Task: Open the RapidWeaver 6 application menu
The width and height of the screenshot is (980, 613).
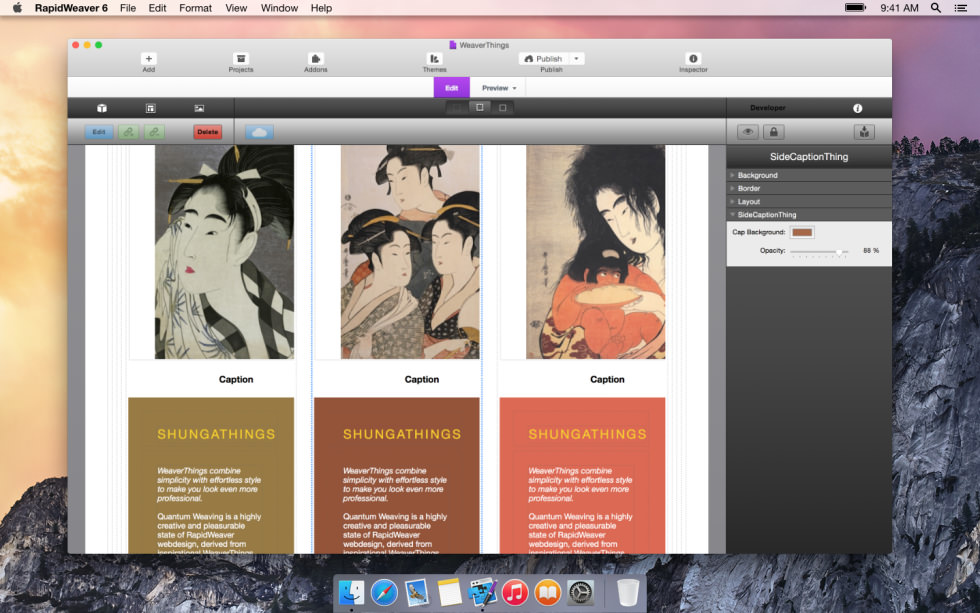Action: (x=71, y=7)
